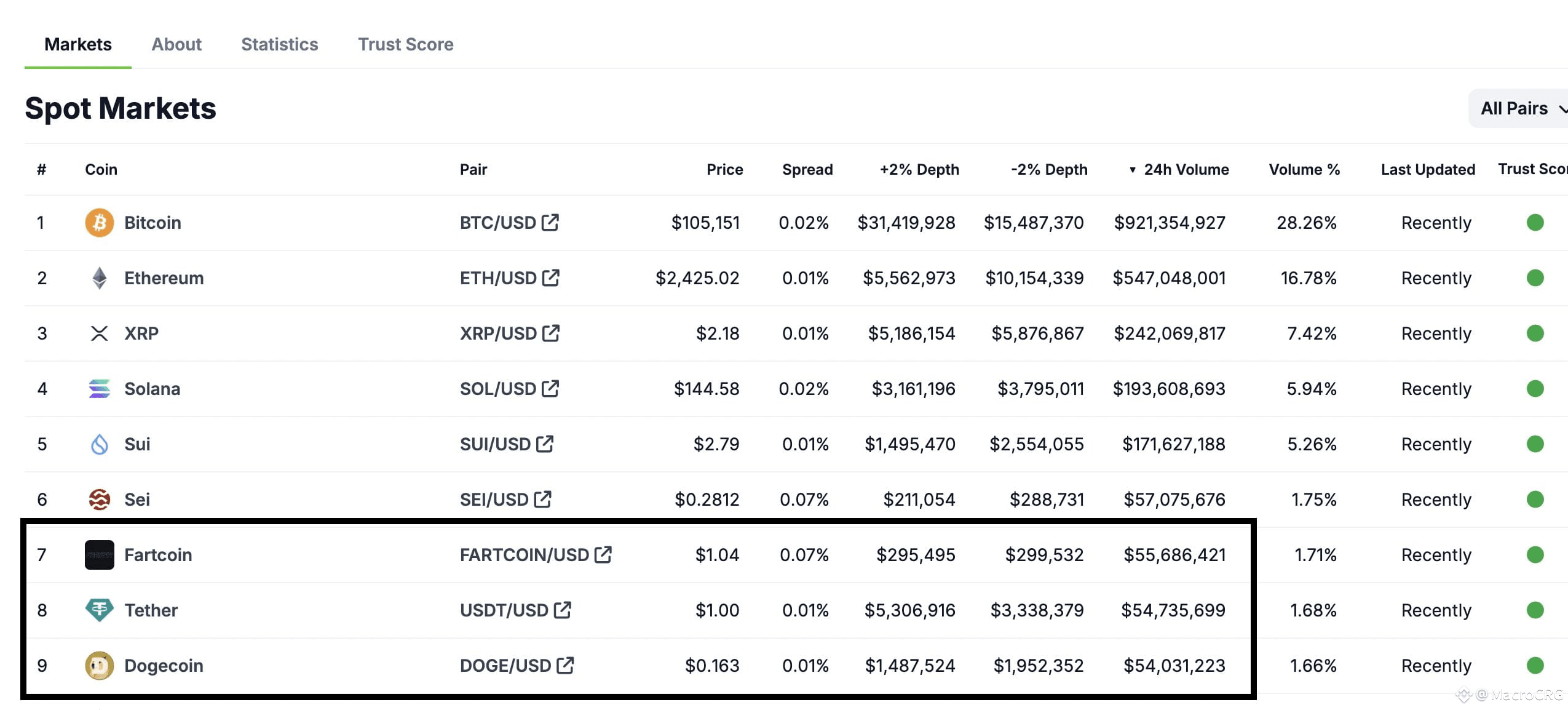Click the Solana logo icon
Viewport: 1568px width, 710px height.
point(99,389)
